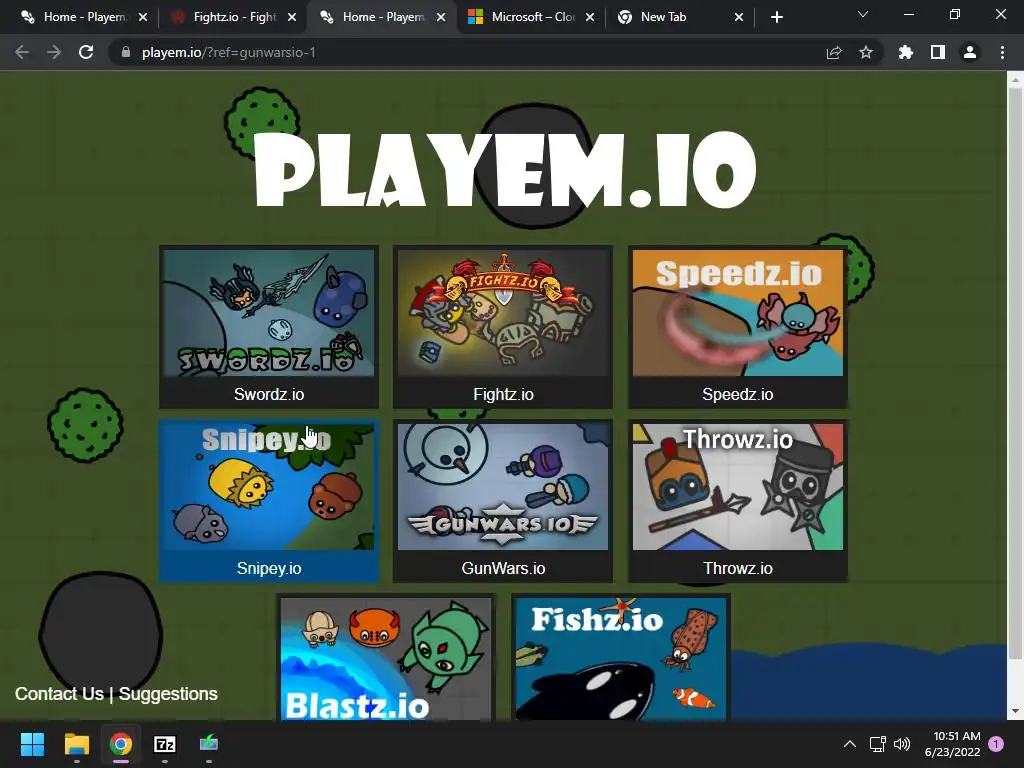1024x768 pixels.
Task: Share this page using the share icon
Action: point(834,52)
